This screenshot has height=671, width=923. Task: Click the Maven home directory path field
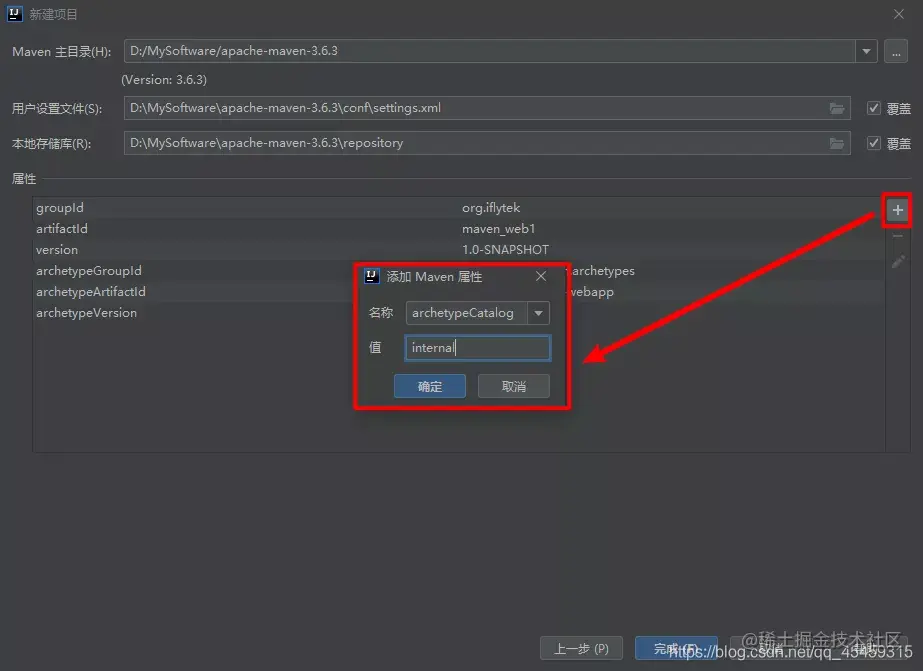coord(489,51)
